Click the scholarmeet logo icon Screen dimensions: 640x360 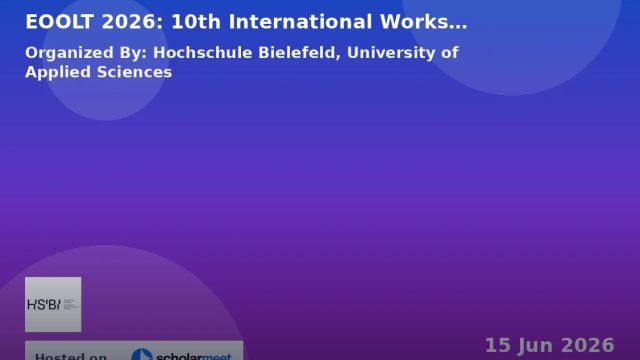point(142,354)
